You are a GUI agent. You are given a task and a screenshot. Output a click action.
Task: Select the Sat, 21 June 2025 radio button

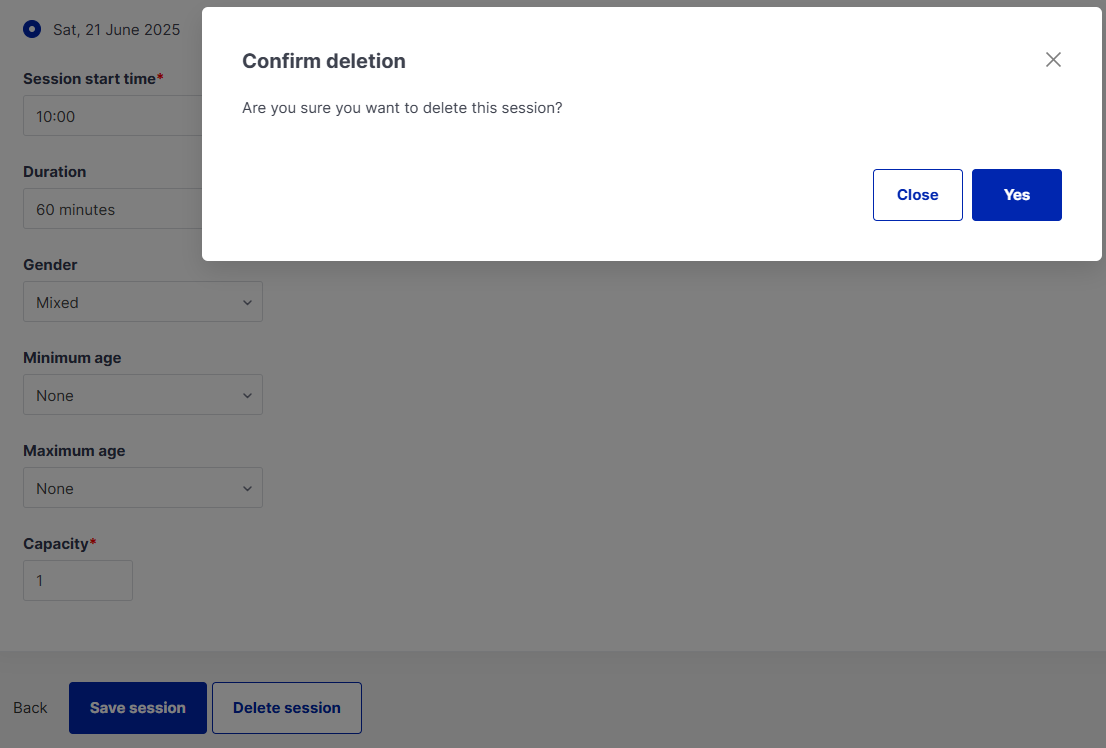pyautogui.click(x=32, y=29)
